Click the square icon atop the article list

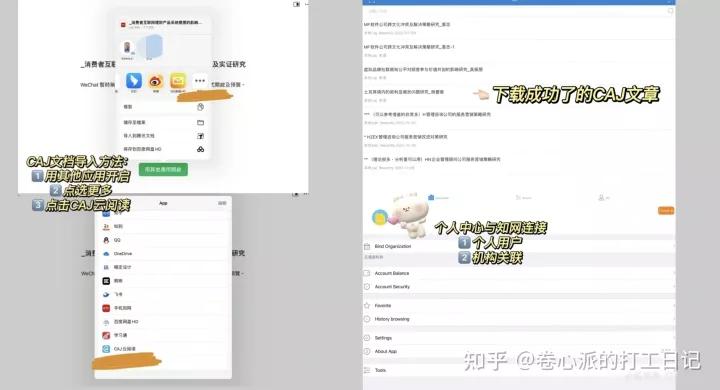pyautogui.click(x=670, y=11)
